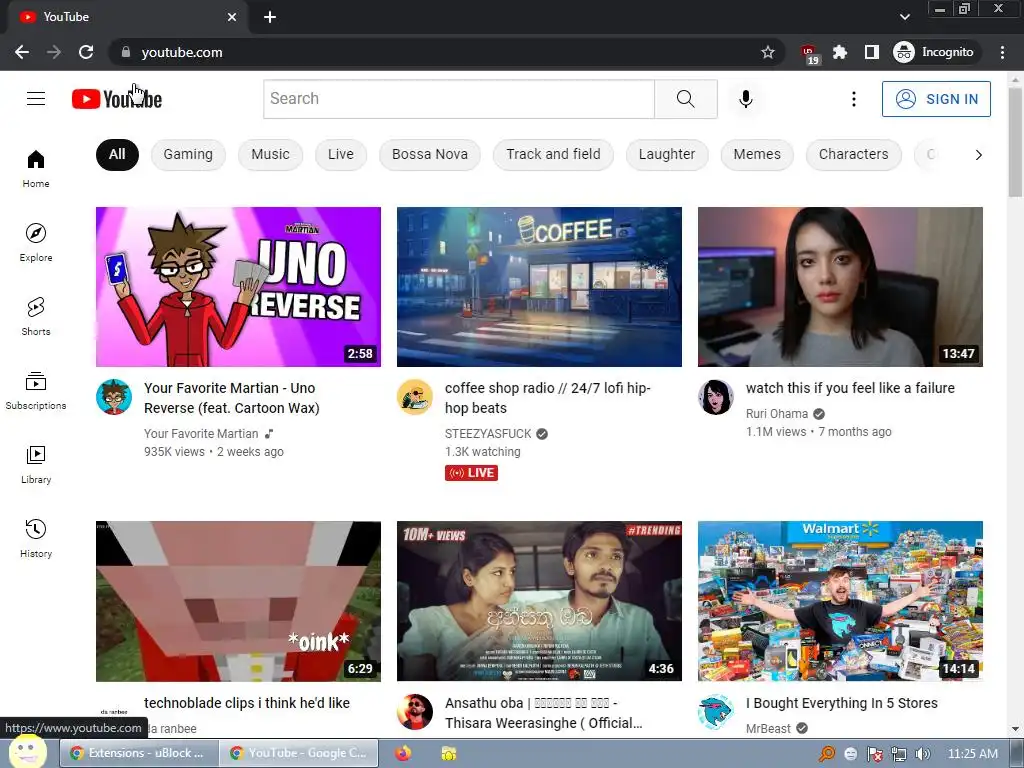Image resolution: width=1024 pixels, height=768 pixels.
Task: Click MrBeast channel avatar
Action: (x=716, y=712)
